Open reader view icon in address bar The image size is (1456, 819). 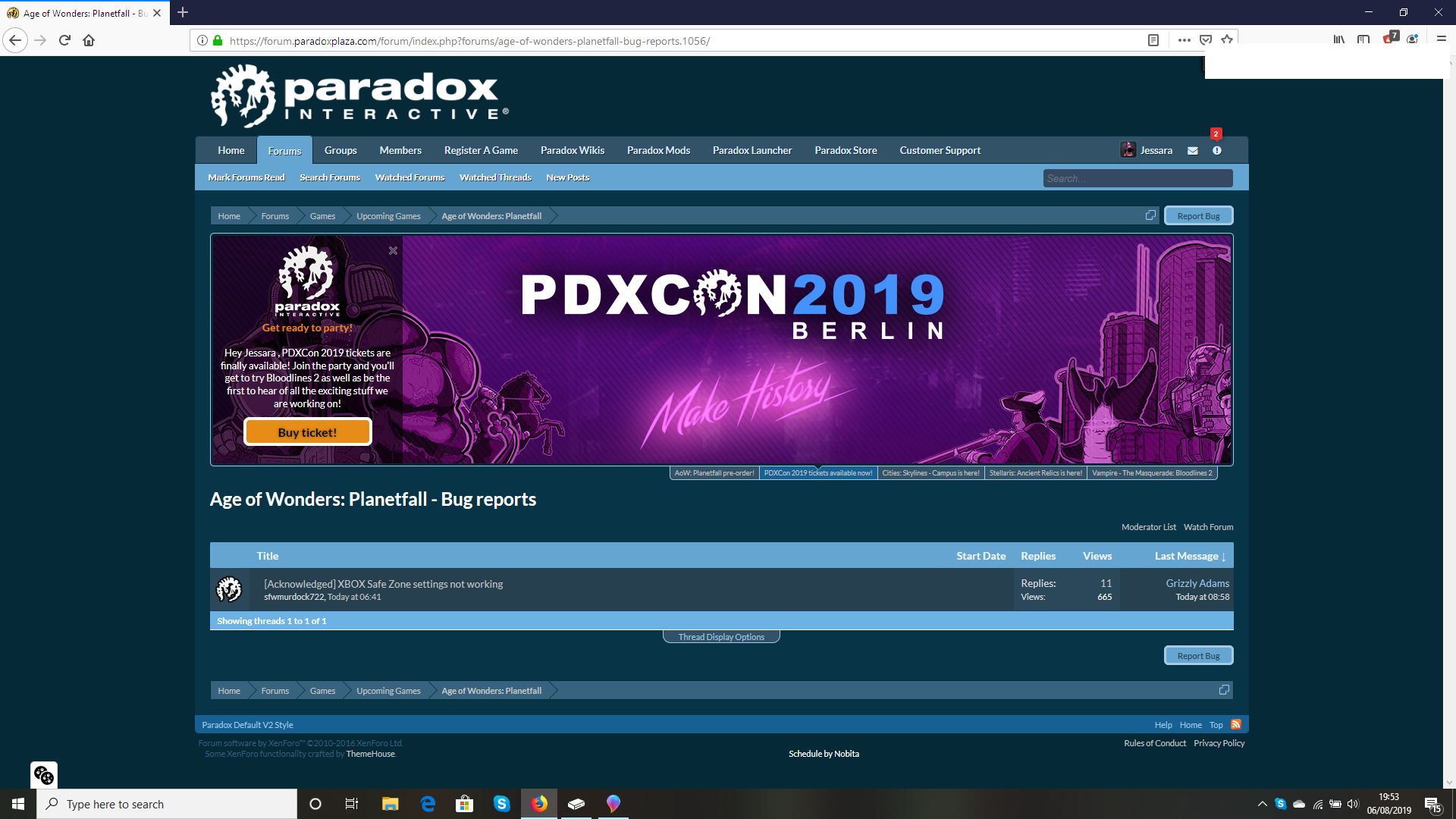[1153, 41]
